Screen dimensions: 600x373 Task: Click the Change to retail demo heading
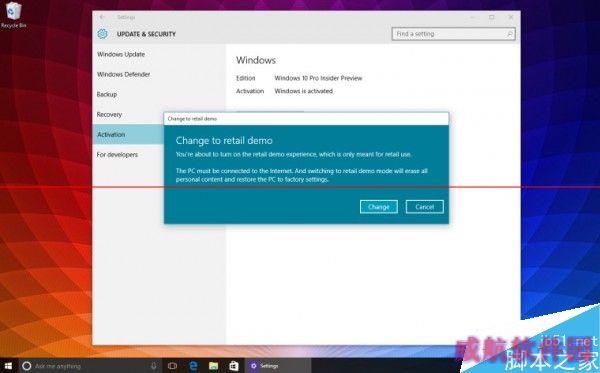[224, 140]
